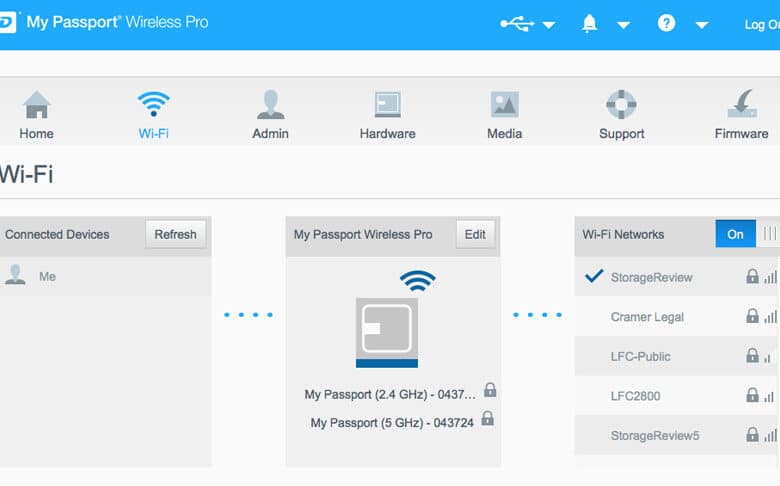Screen dimensions: 780x486
Task: Click the Wi-Fi Networks panel title
Action: point(623,234)
